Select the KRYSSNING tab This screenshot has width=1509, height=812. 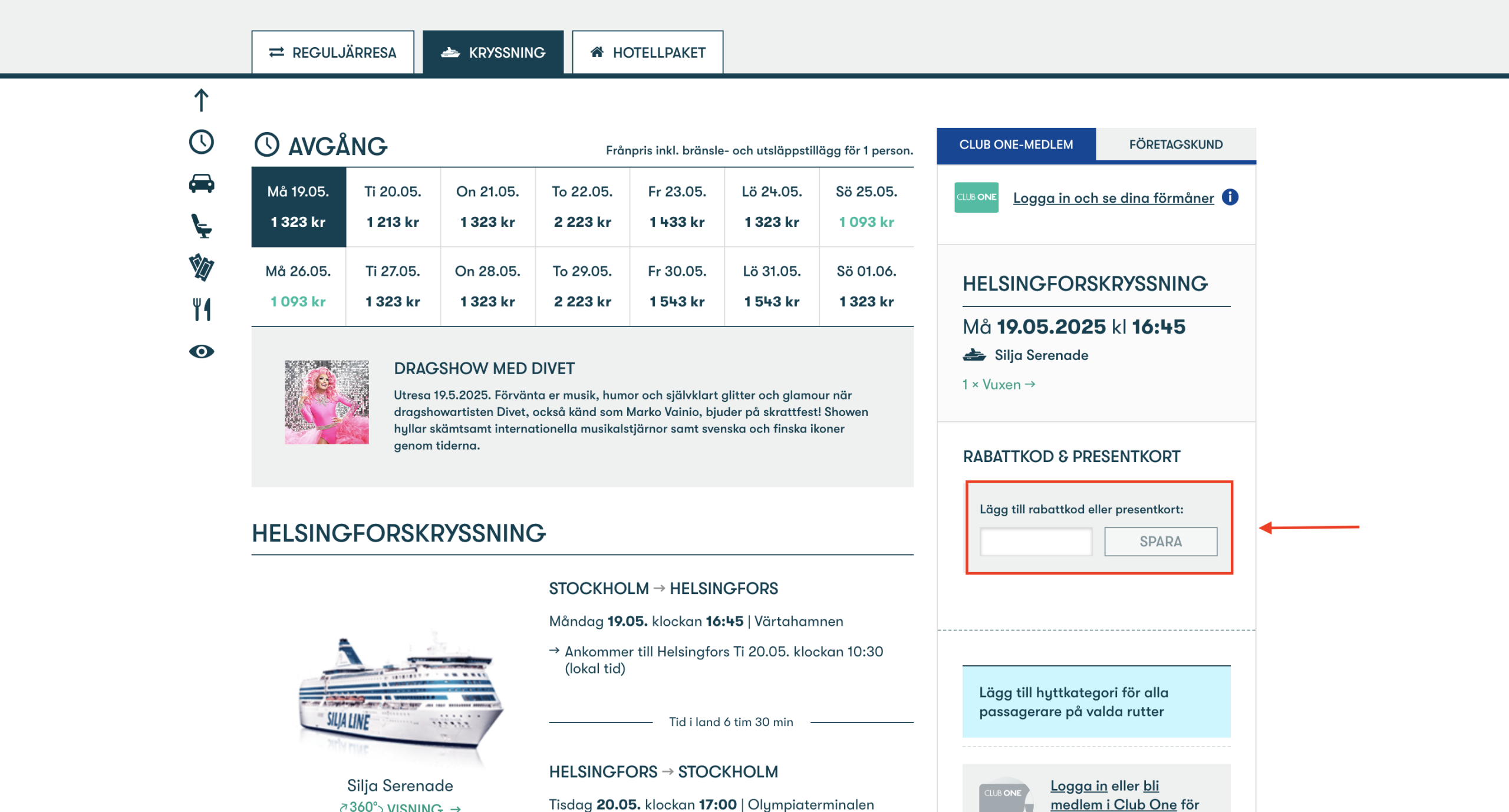click(x=493, y=52)
